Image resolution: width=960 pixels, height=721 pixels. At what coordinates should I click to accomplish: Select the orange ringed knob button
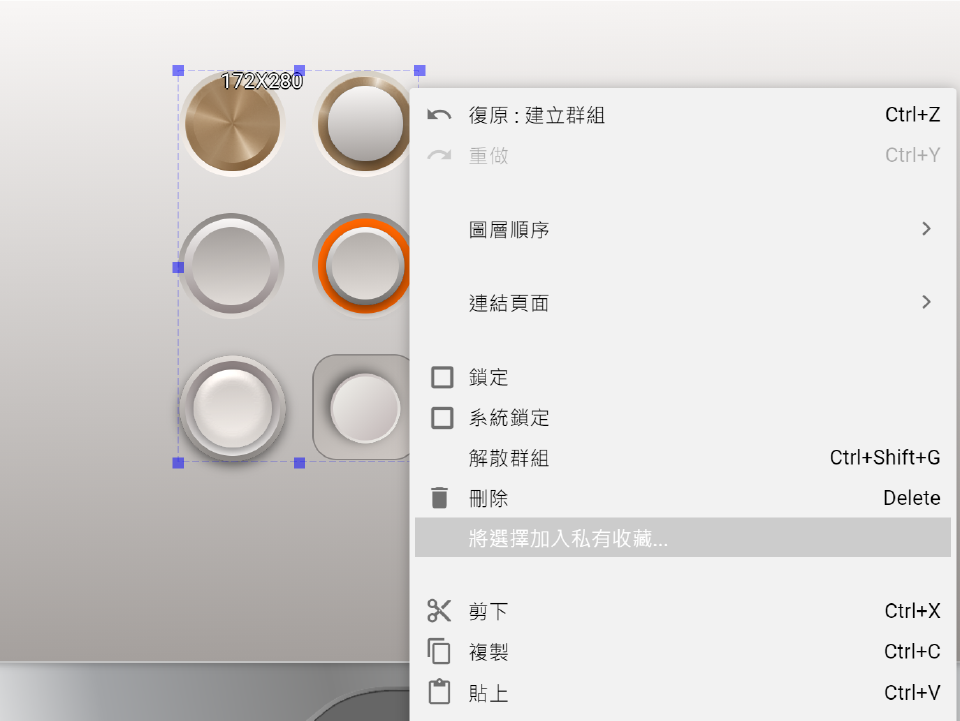(x=362, y=265)
